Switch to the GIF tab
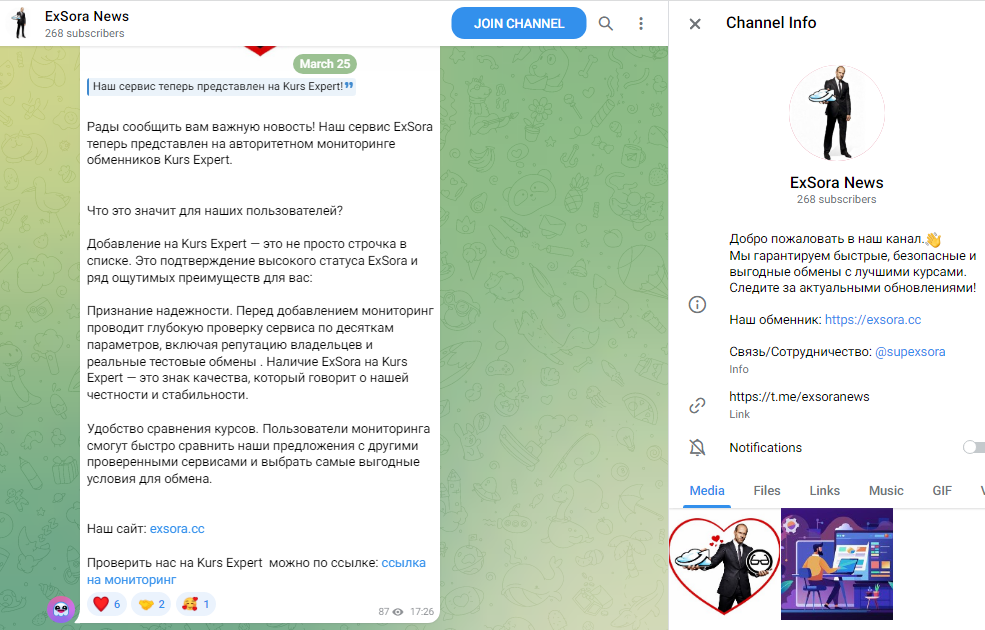The height and width of the screenshot is (630, 985). click(x=942, y=491)
